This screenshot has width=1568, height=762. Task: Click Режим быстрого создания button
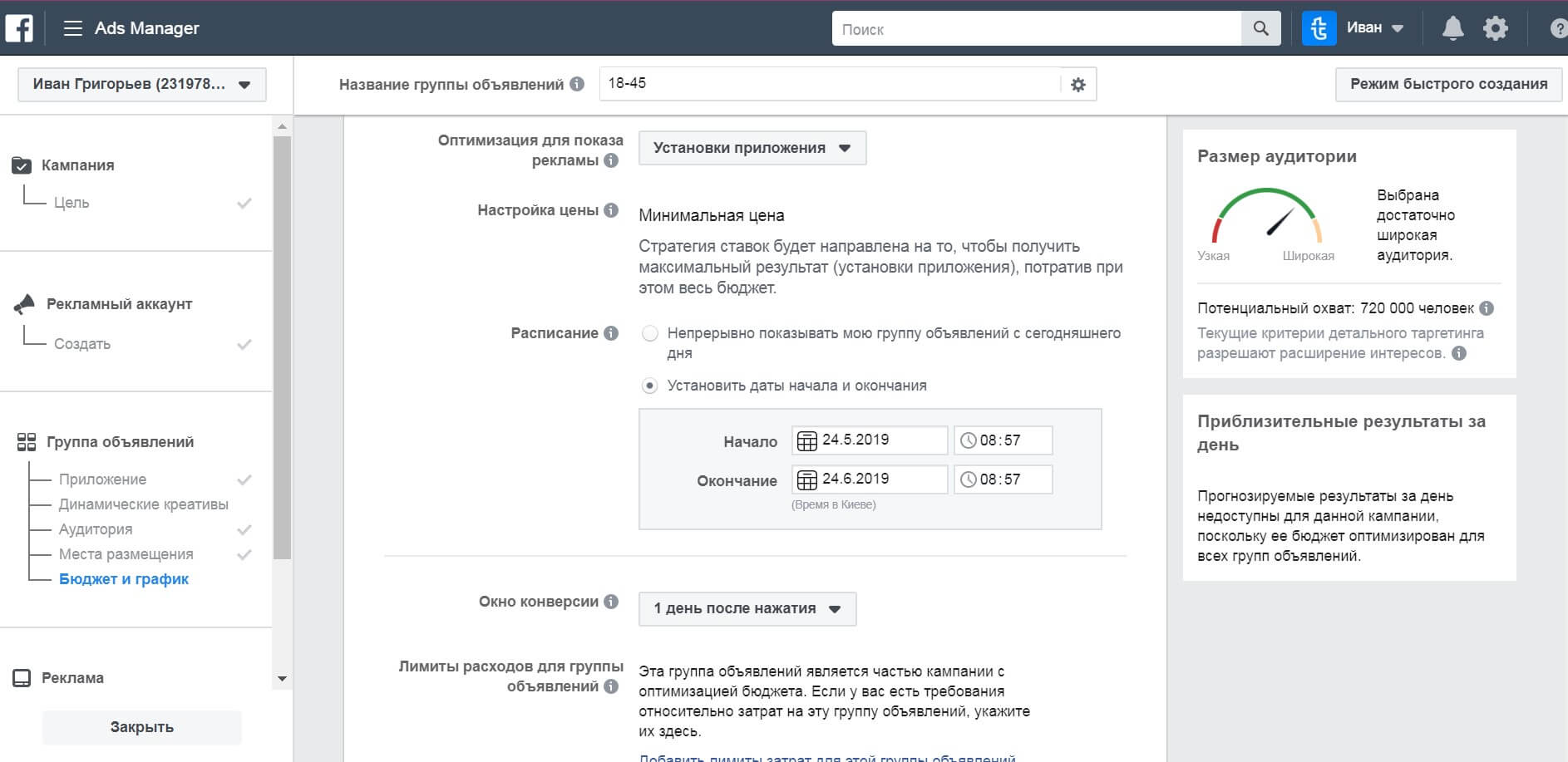pyautogui.click(x=1448, y=84)
